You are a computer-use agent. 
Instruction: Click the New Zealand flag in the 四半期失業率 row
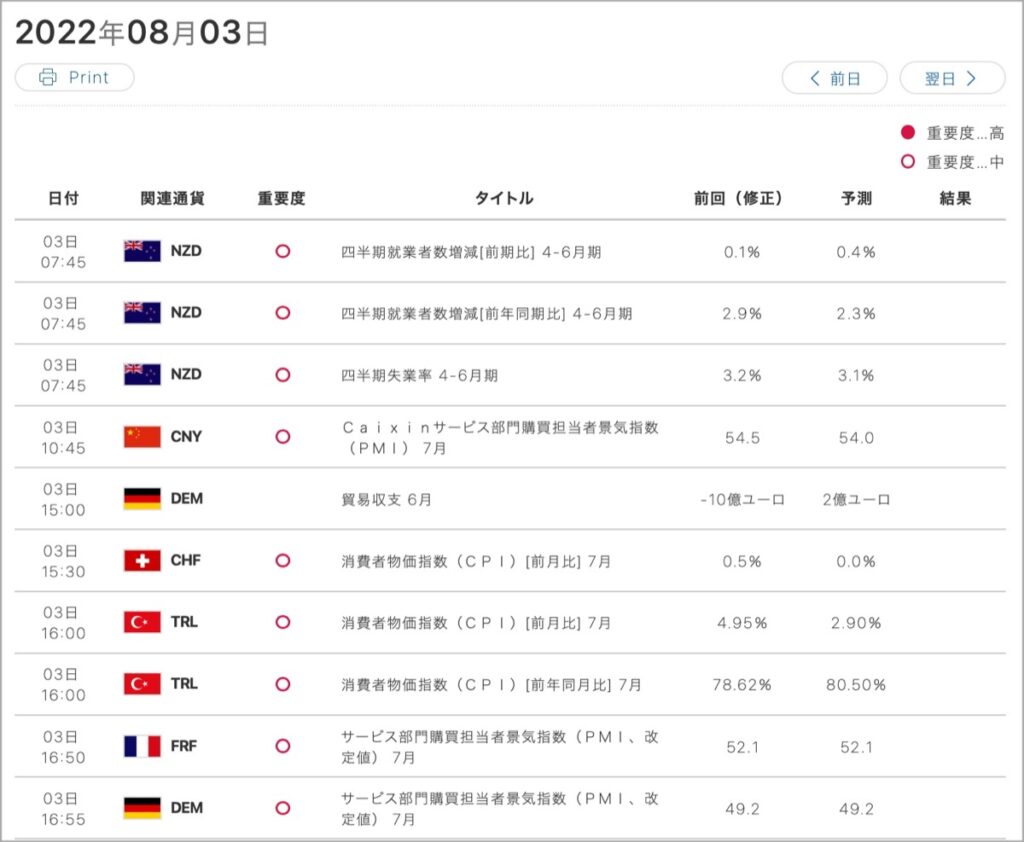(142, 374)
